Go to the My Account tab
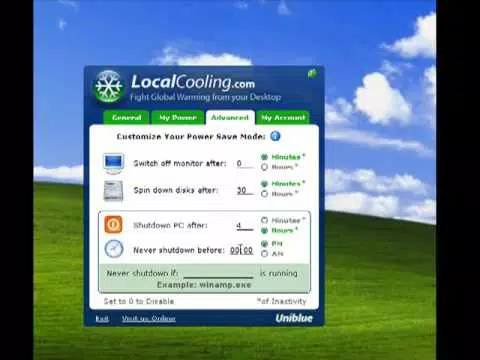 (x=283, y=118)
